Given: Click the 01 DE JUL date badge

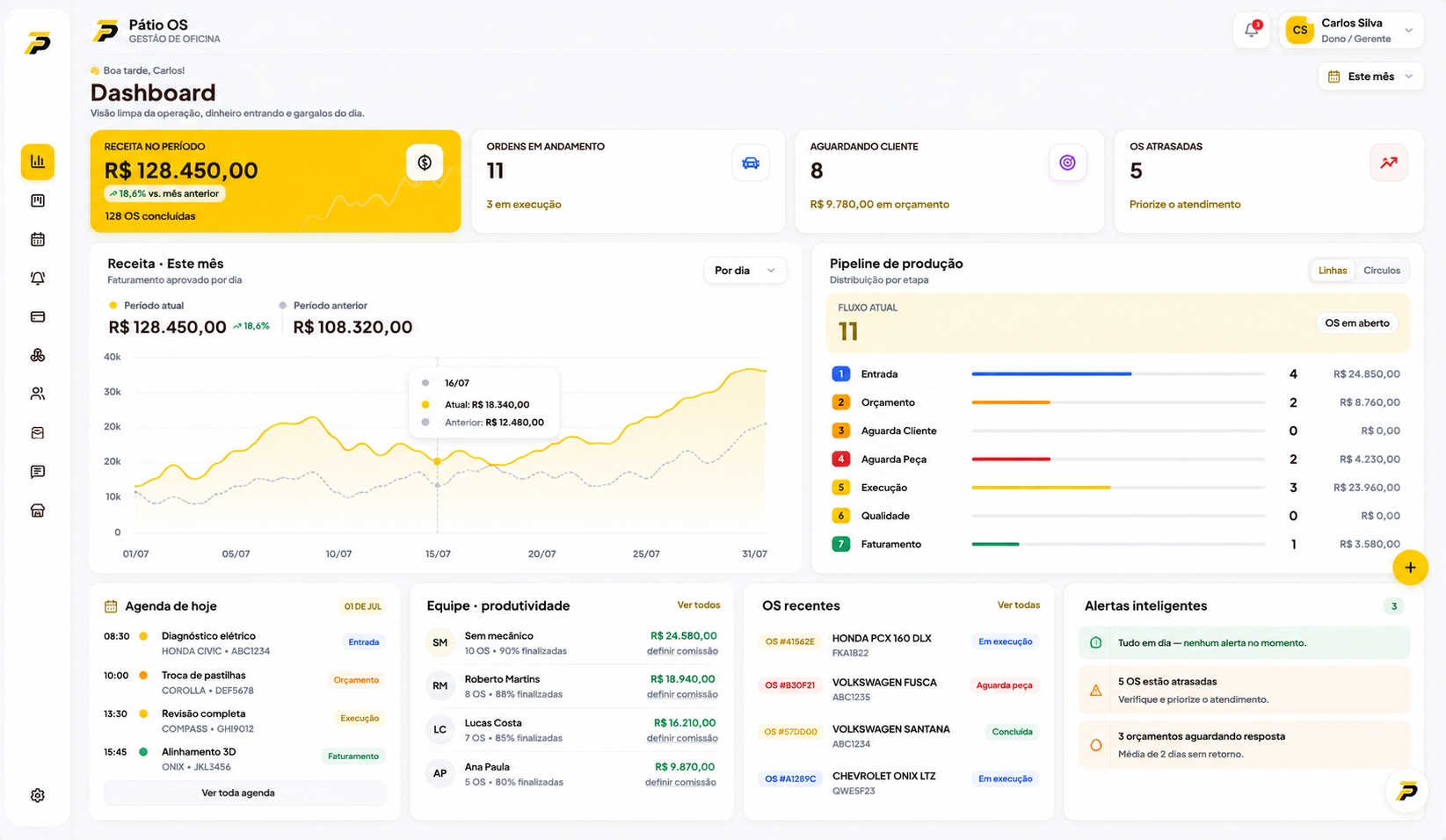Looking at the screenshot, I should pos(362,606).
